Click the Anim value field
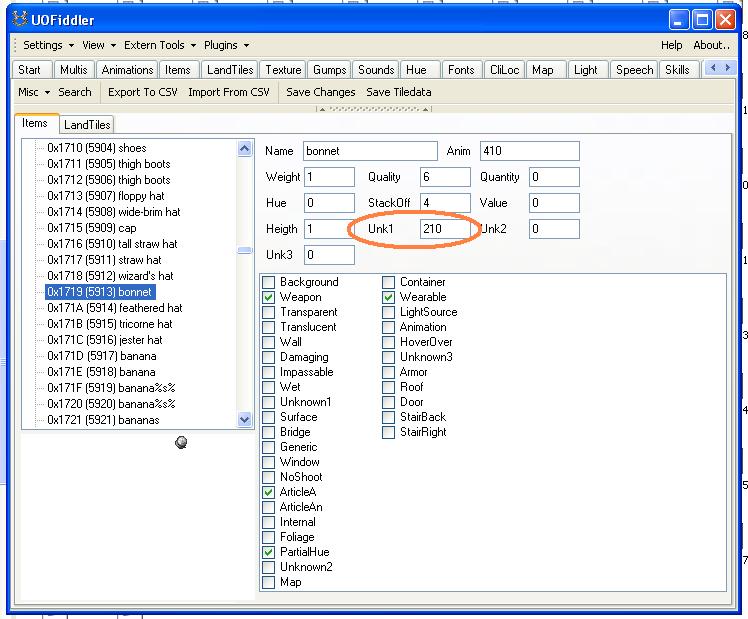The height and width of the screenshot is (619, 748). point(530,151)
